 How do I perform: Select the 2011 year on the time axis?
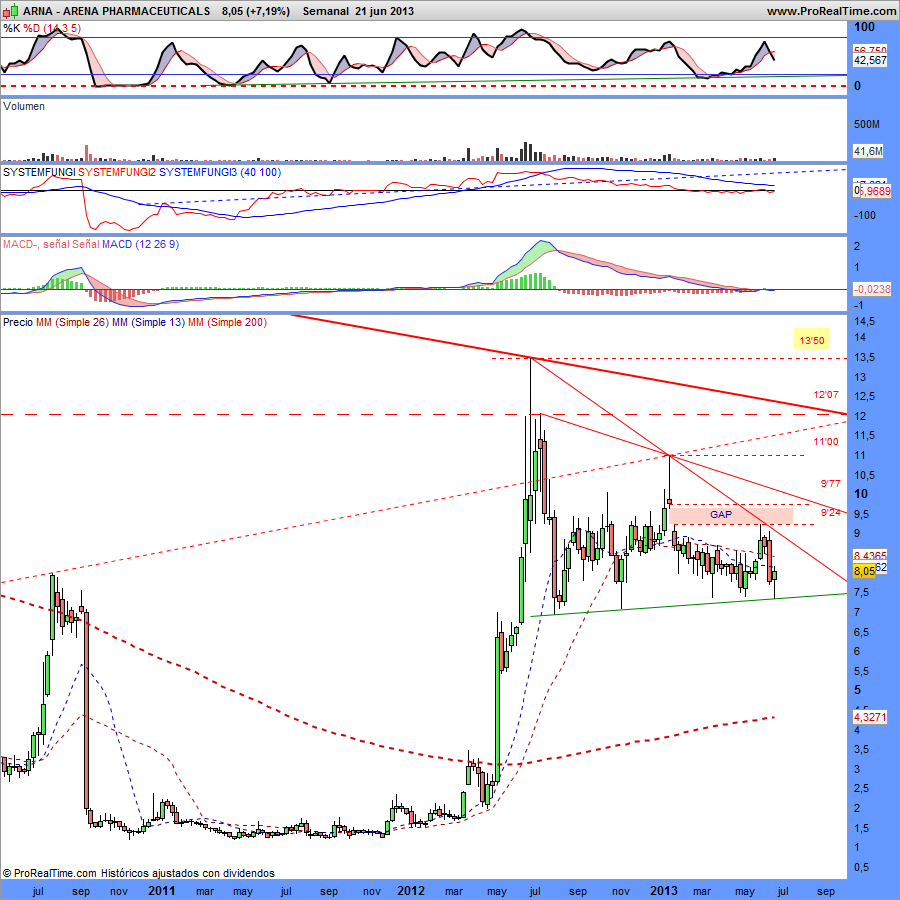[161, 891]
